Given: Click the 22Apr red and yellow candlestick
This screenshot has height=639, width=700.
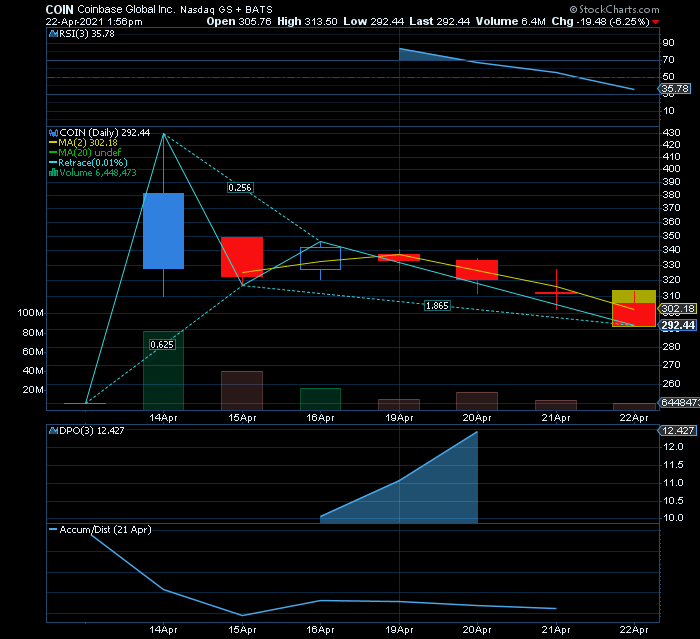Looking at the screenshot, I should [634, 308].
